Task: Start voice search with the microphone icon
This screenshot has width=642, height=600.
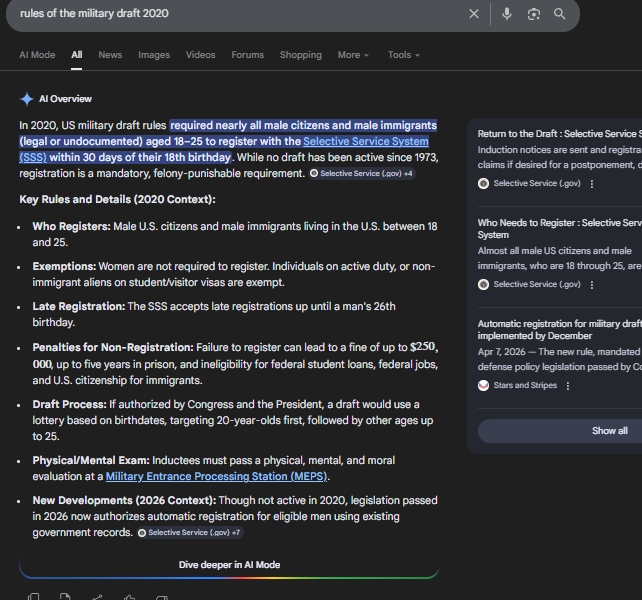Action: click(507, 14)
